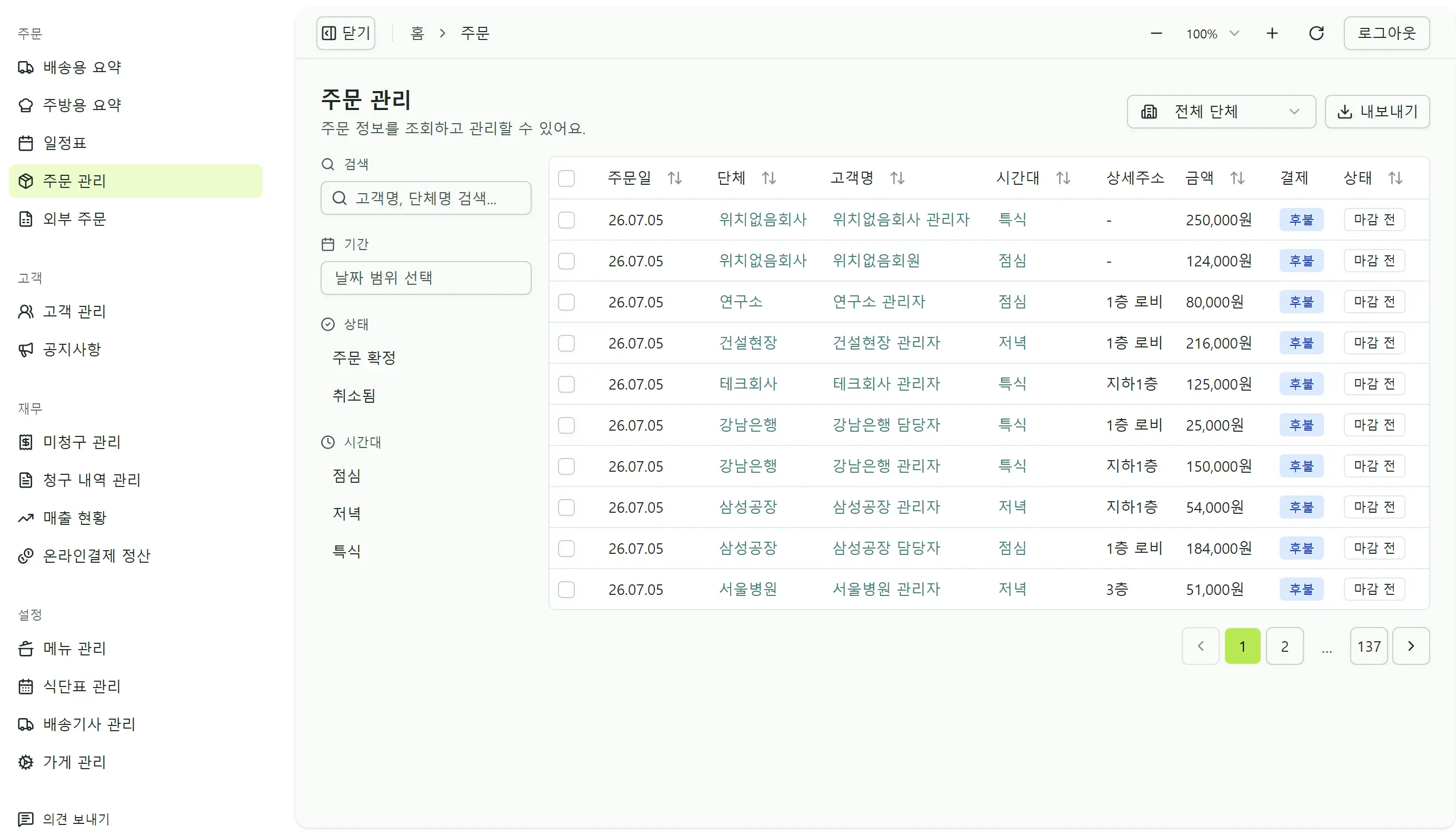
Task: Open the 100% zoom level dropdown
Action: (1213, 34)
